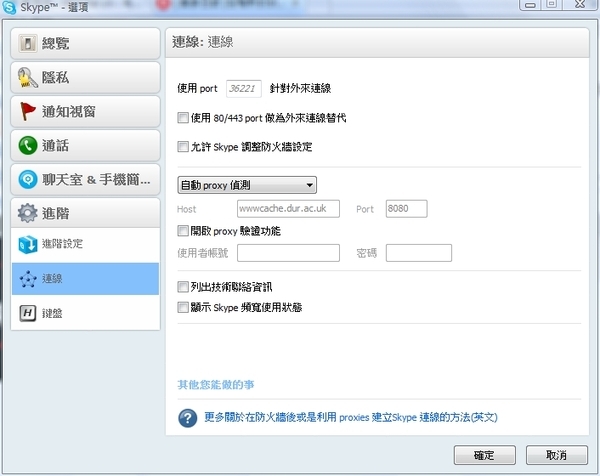Screen dimensions: 600x476
Task: Switch to 總覽 settings section
Action: (85, 43)
